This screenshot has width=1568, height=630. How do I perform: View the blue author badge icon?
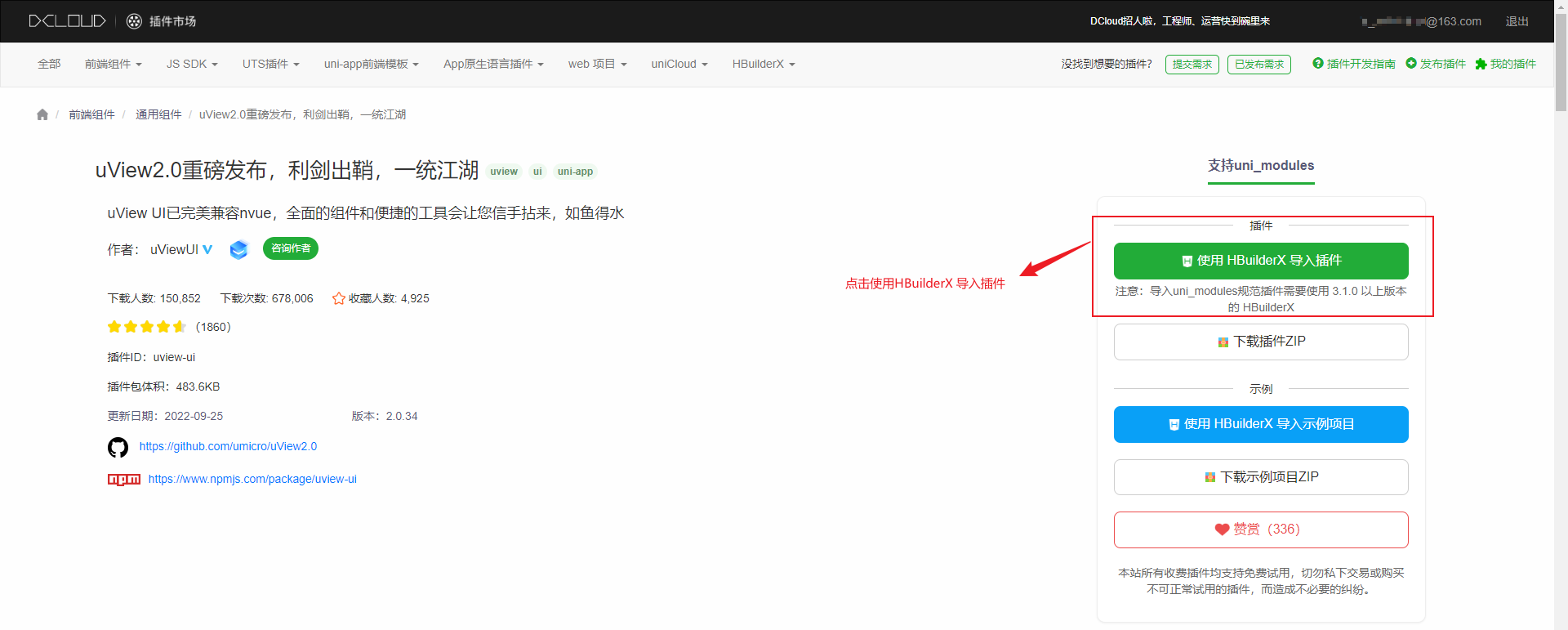238,249
